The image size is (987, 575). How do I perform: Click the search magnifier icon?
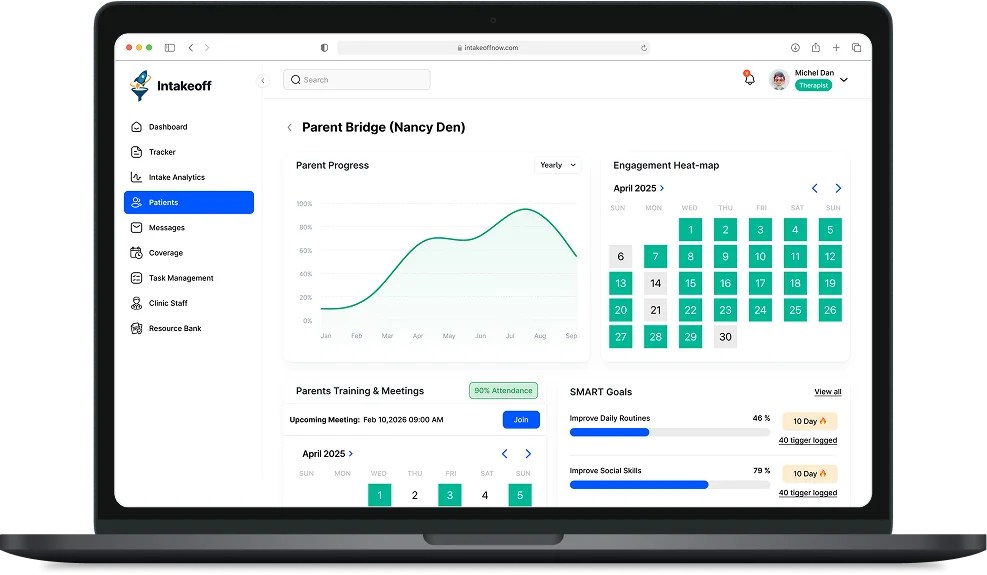tap(295, 80)
